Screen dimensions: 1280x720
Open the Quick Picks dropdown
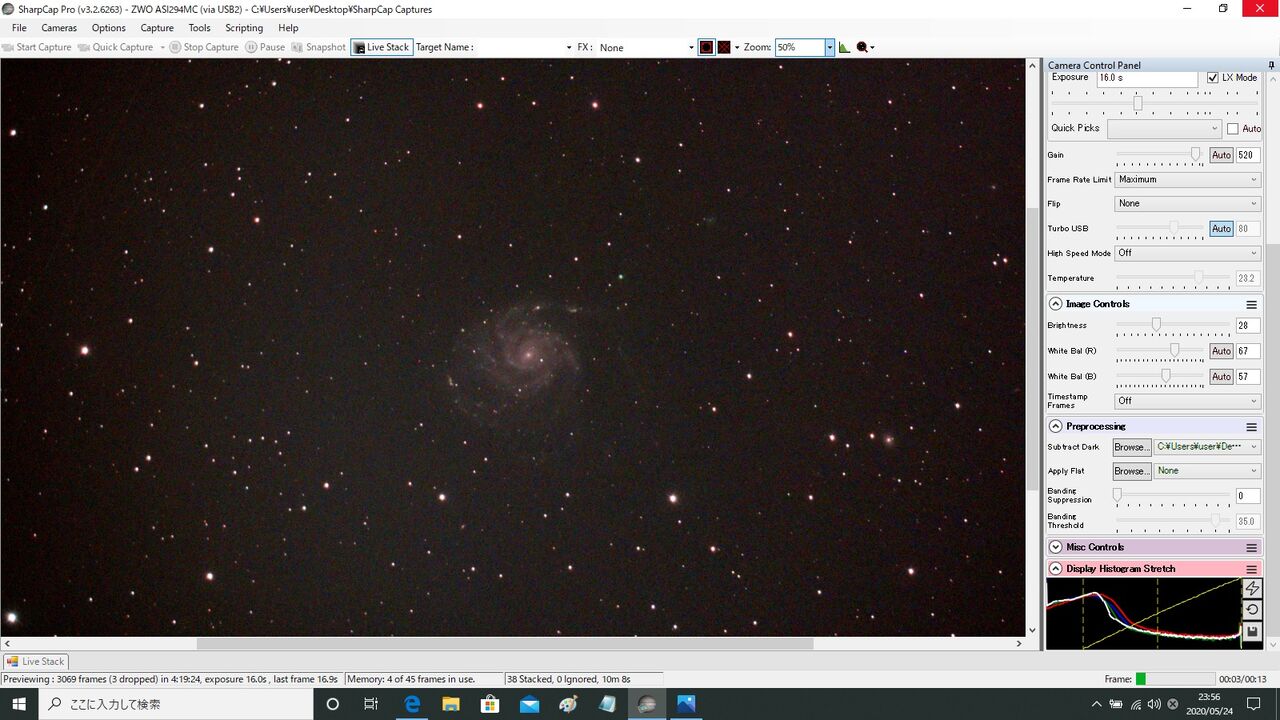[1164, 128]
